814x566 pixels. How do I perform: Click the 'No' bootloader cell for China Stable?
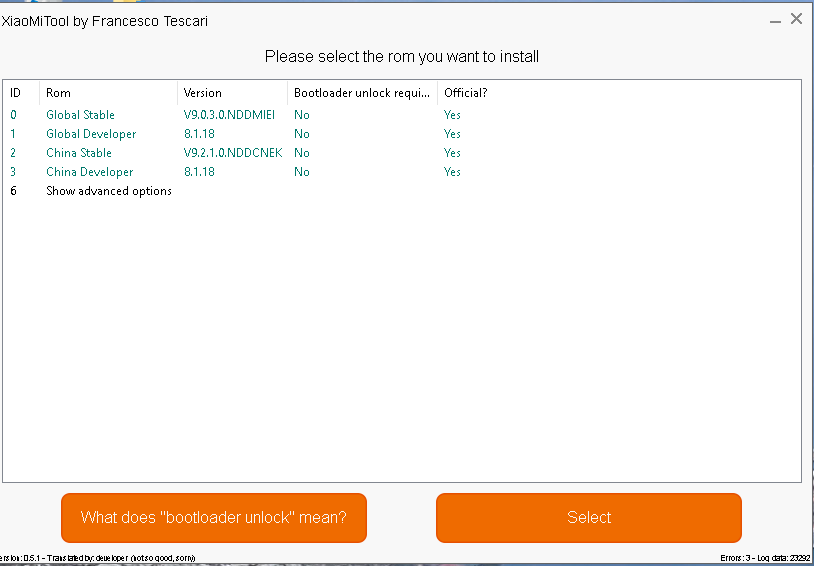[302, 153]
